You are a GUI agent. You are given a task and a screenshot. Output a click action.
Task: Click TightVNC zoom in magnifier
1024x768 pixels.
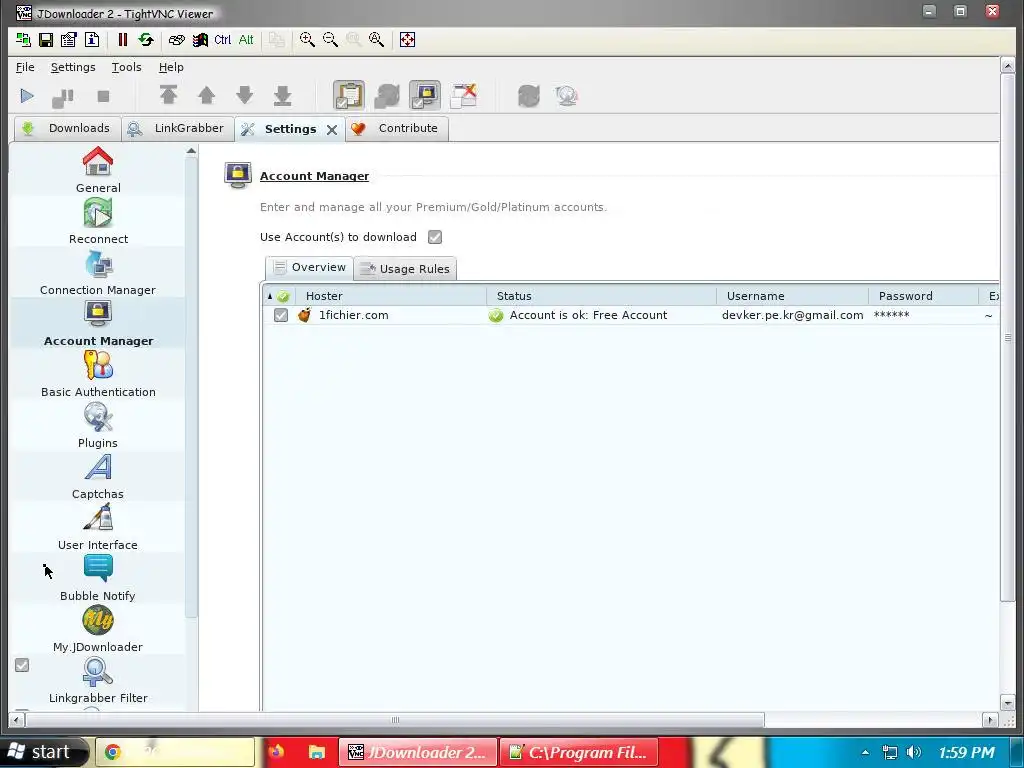point(307,40)
